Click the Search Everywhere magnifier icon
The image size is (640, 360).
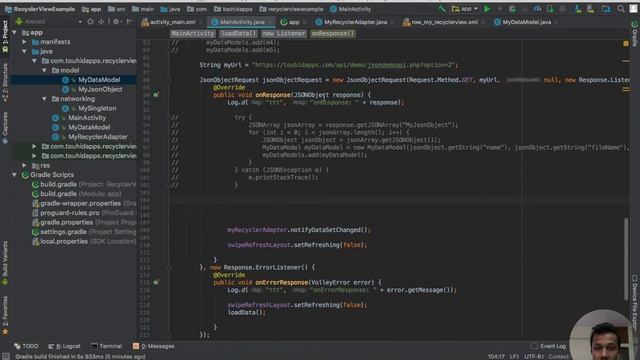(x=621, y=9)
